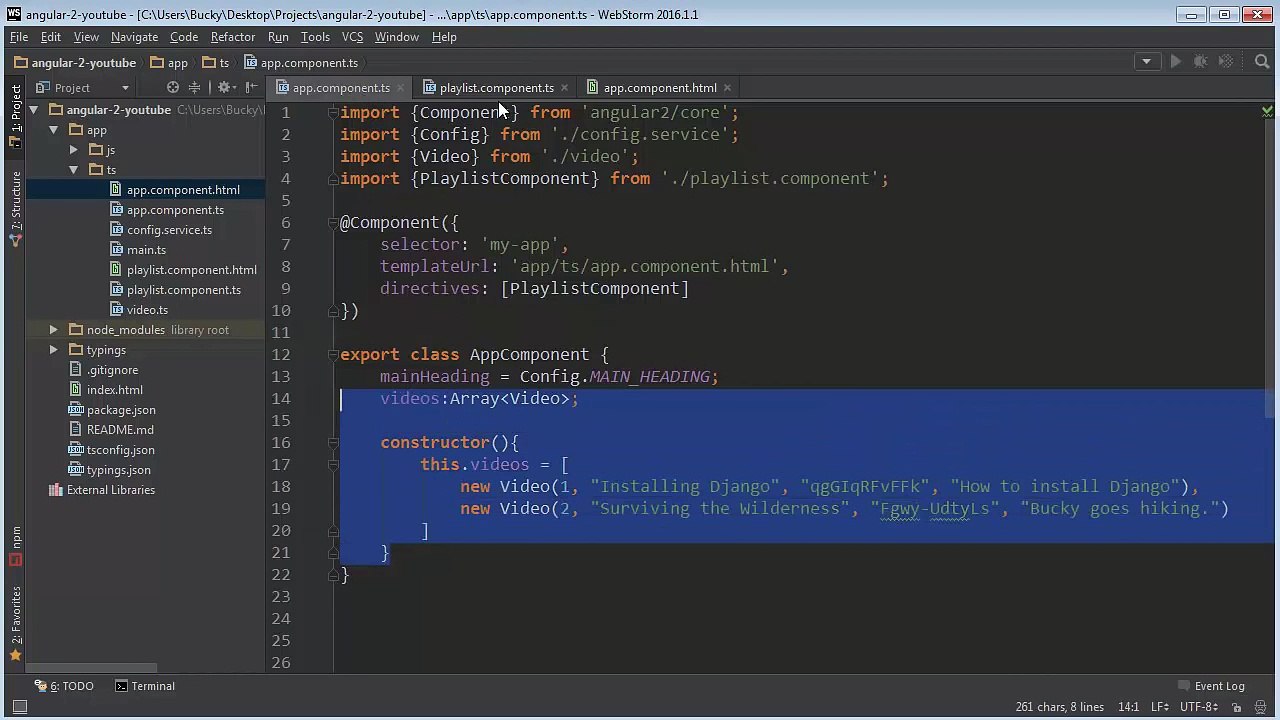1280x720 pixels.
Task: Open the Event Log
Action: (1212, 686)
